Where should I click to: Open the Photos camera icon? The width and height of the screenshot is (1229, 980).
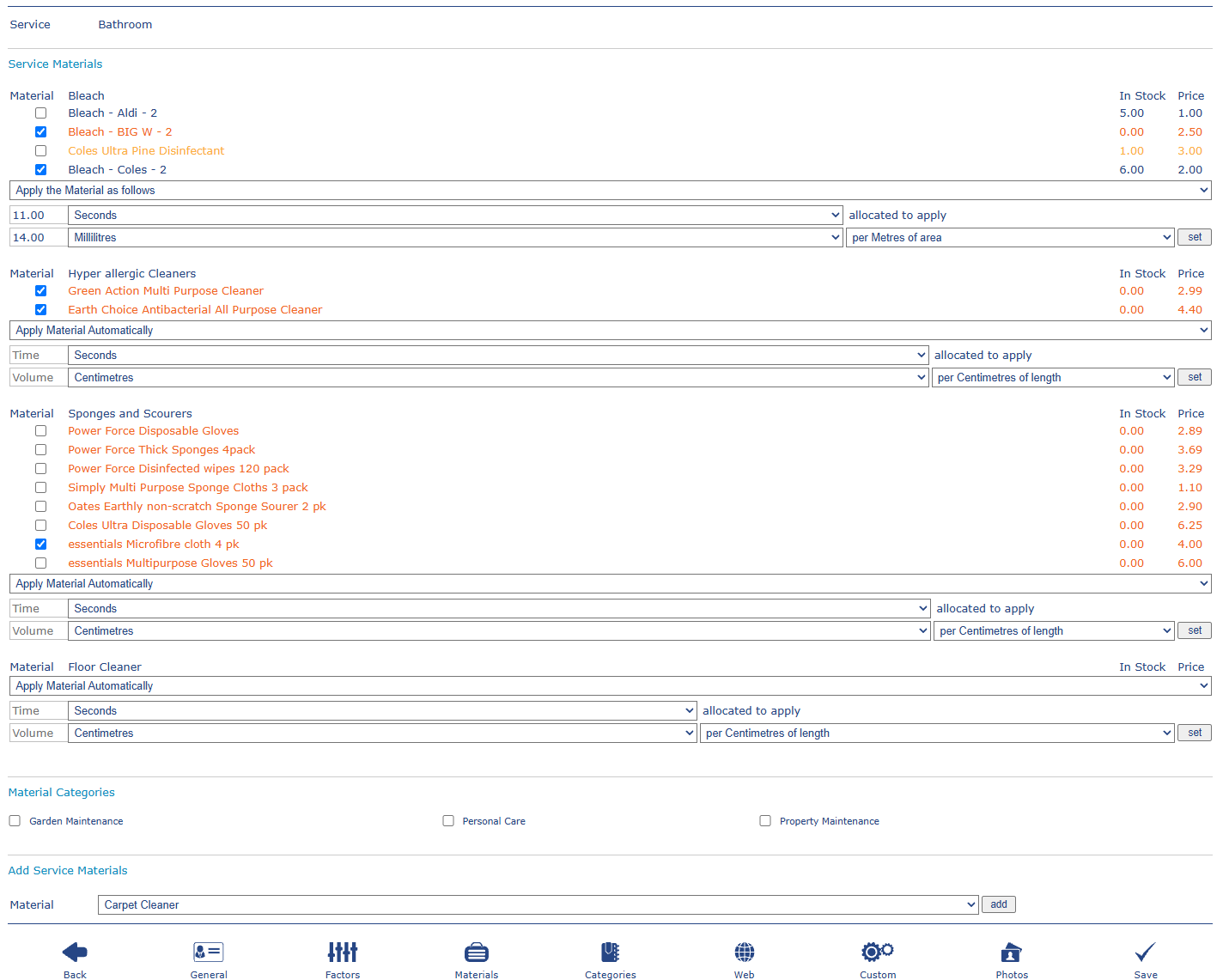tap(1012, 952)
